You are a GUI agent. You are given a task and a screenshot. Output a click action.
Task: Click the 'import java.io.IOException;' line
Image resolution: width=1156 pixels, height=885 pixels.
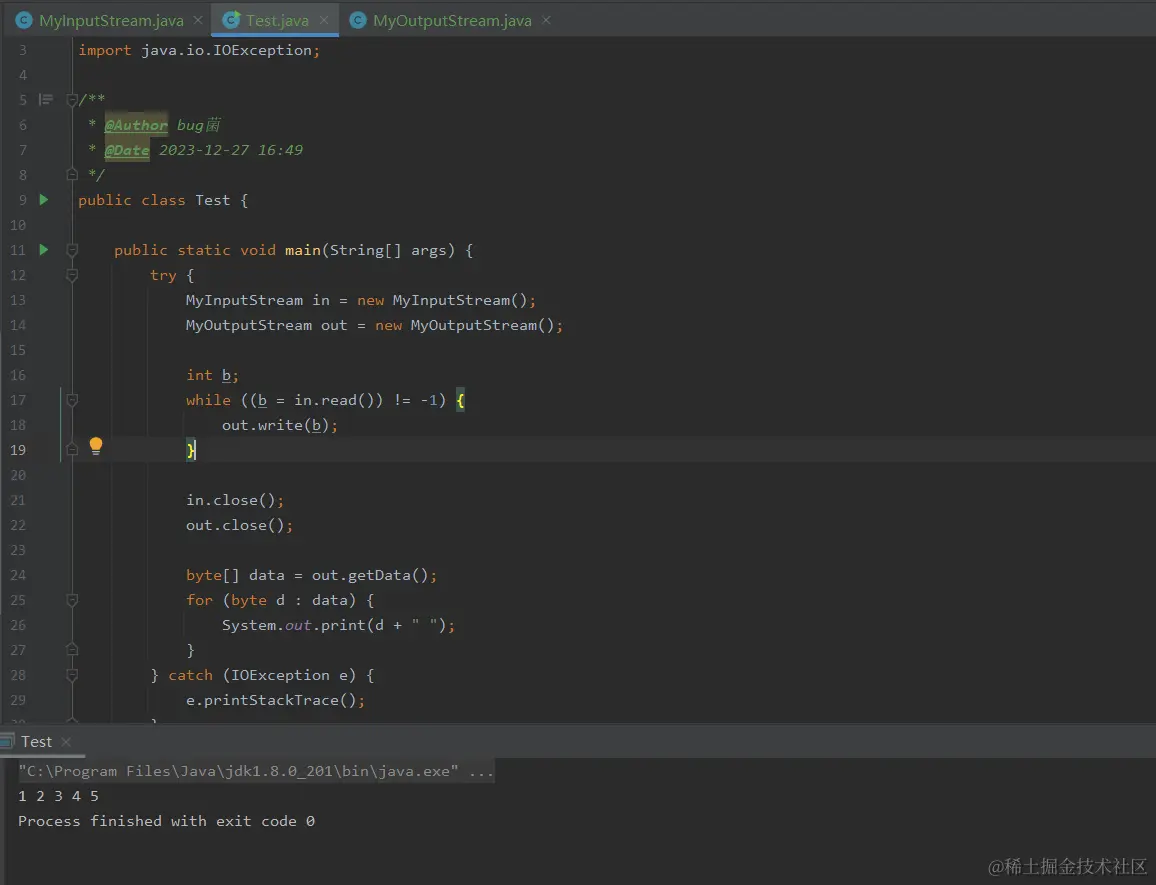pos(199,50)
